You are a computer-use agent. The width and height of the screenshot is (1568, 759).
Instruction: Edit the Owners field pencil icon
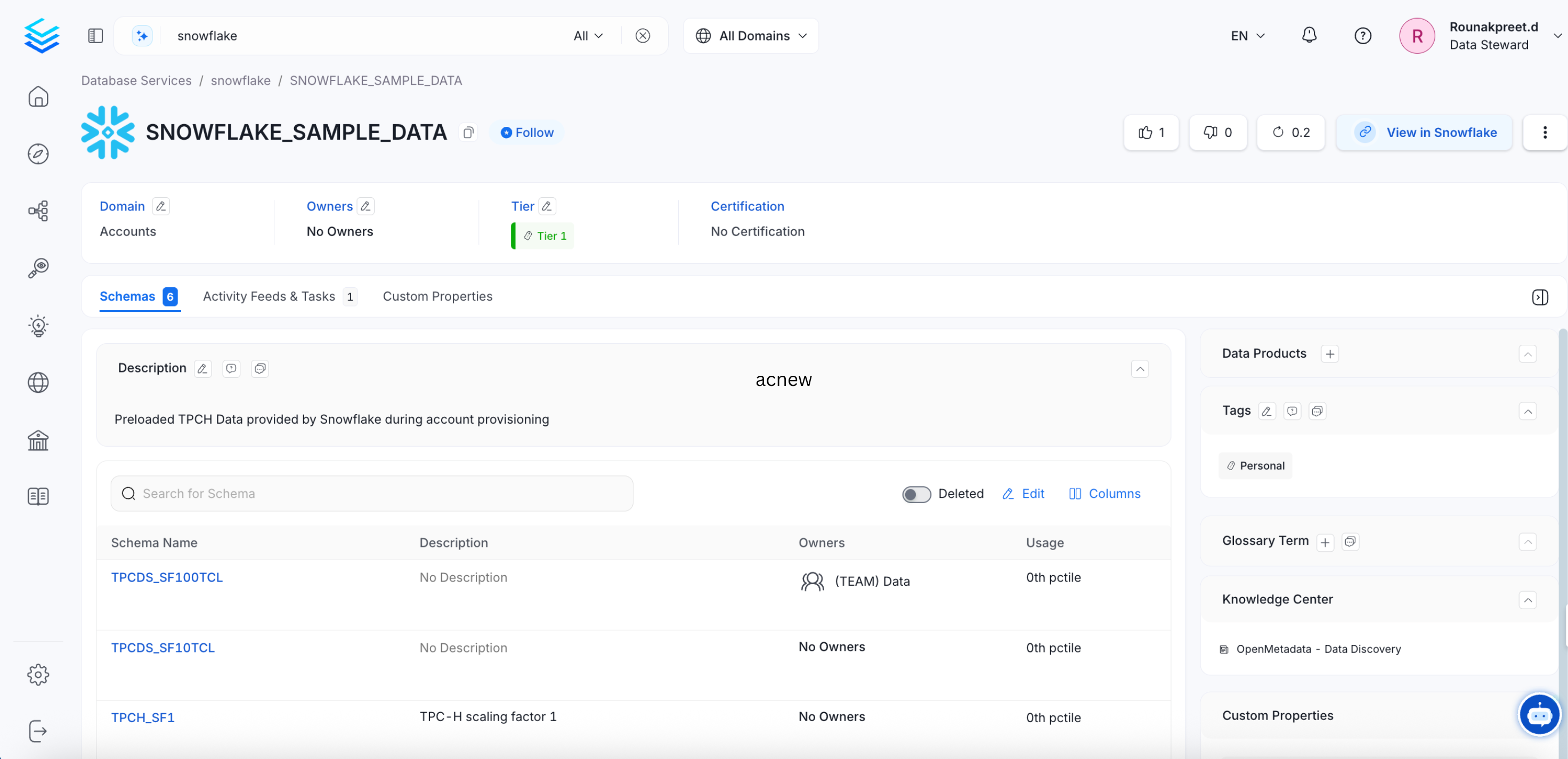pos(365,206)
